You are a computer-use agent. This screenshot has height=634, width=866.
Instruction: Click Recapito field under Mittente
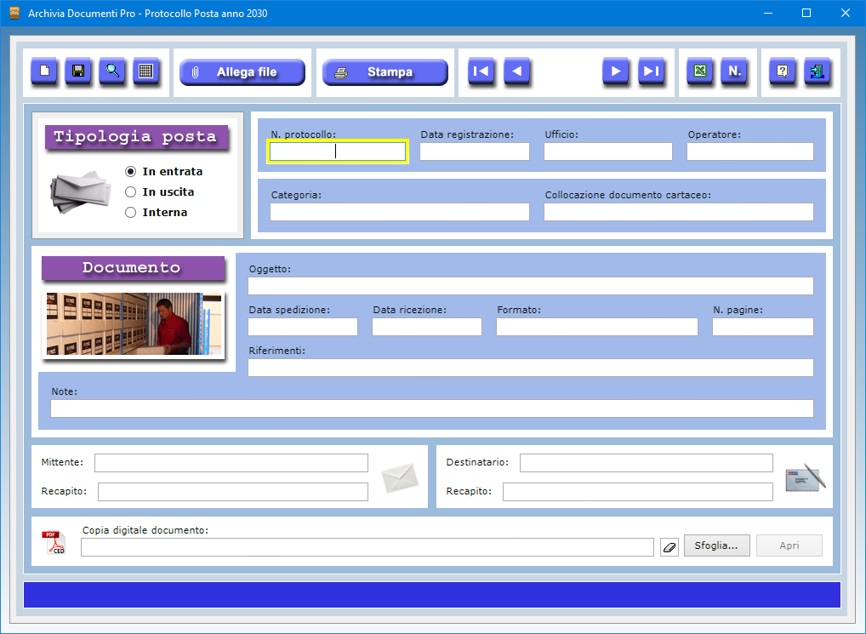coord(233,492)
